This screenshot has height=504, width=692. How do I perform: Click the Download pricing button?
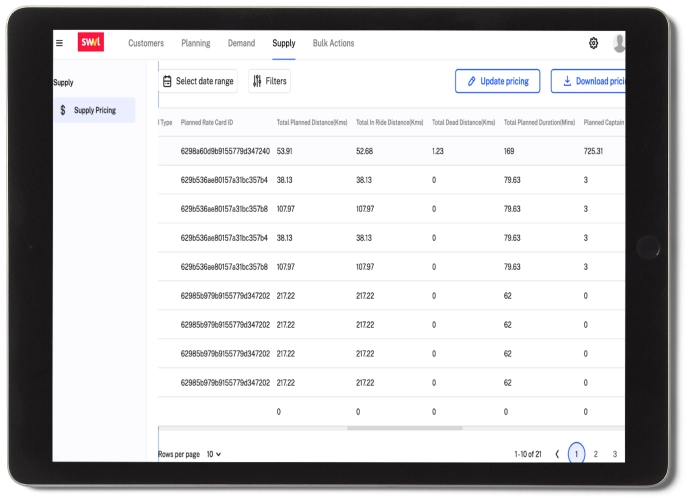click(589, 82)
